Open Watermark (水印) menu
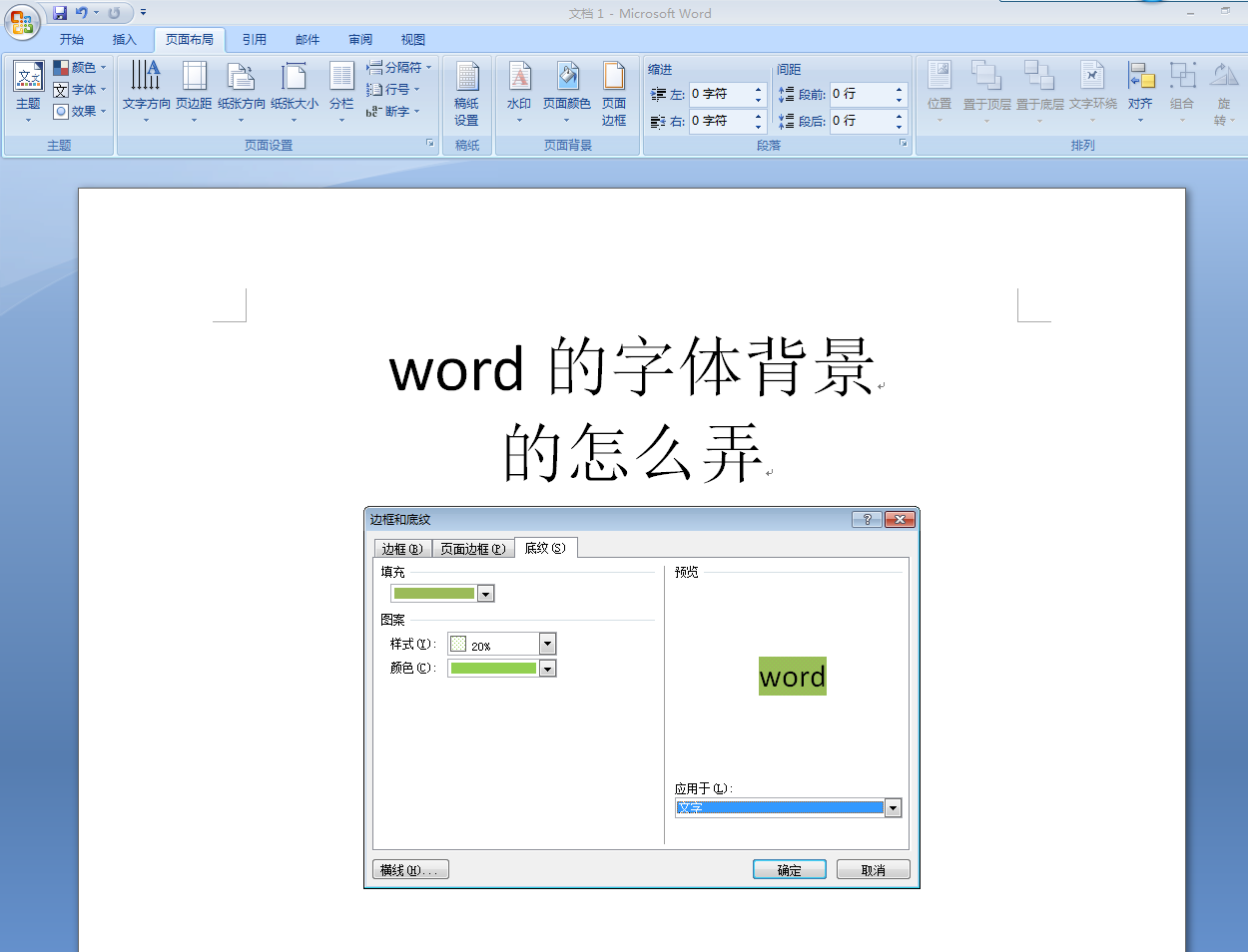The height and width of the screenshot is (952, 1248). (x=519, y=91)
